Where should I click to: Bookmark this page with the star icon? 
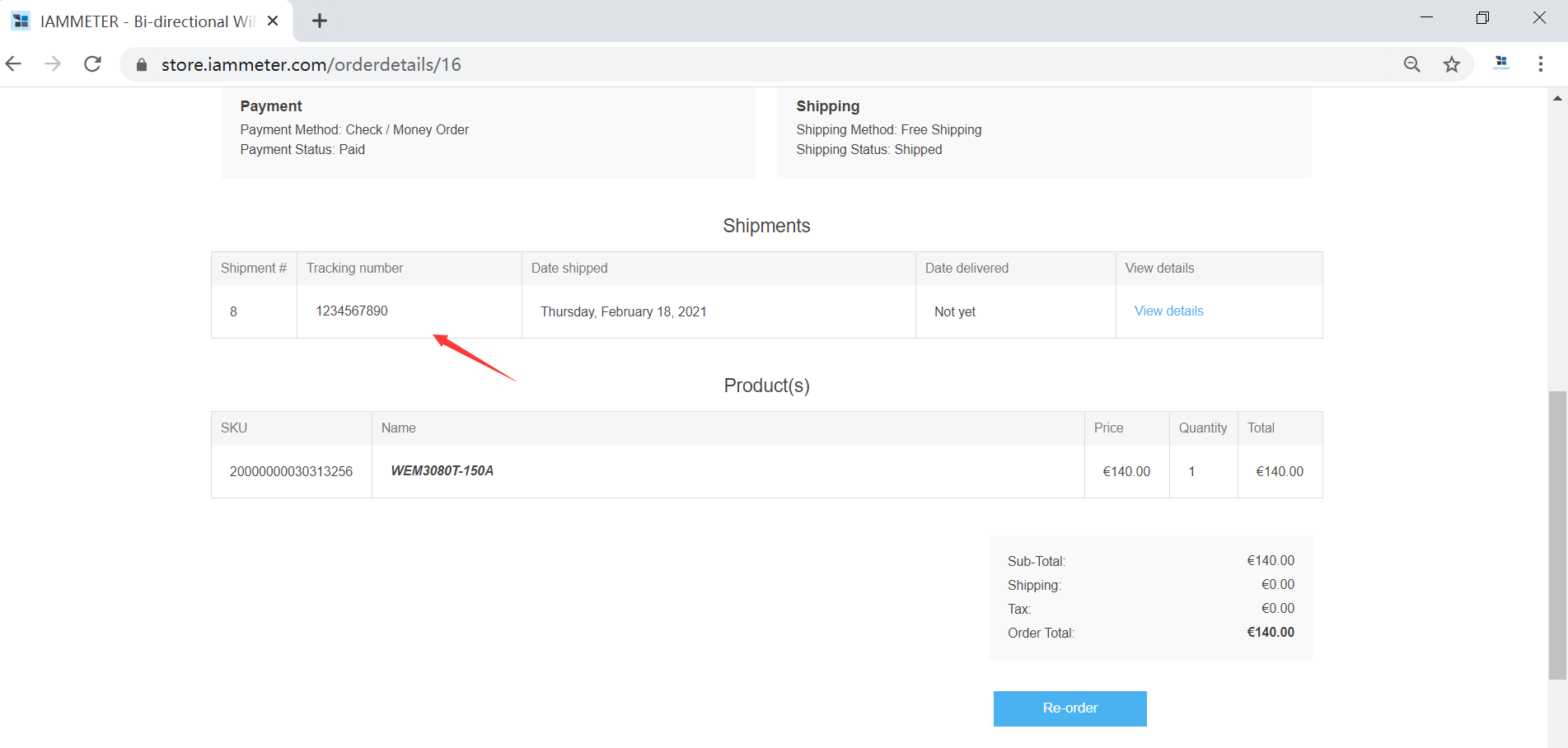click(x=1451, y=64)
